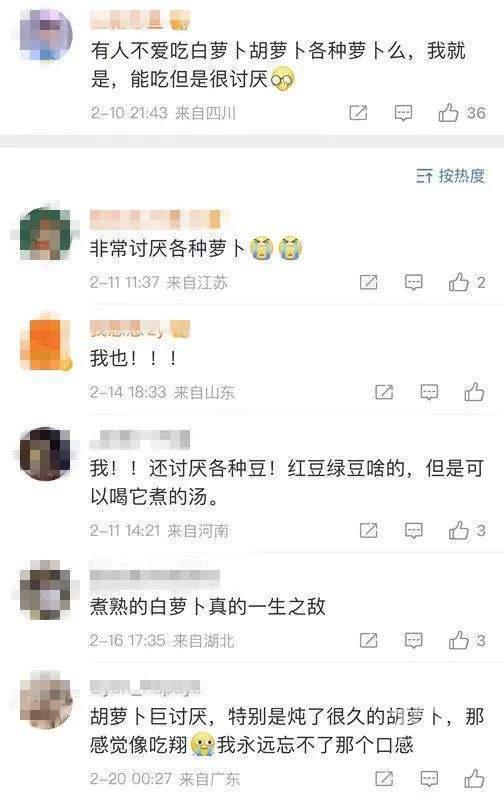
Task: Reply to the top comment from 四川
Action: (x=404, y=113)
